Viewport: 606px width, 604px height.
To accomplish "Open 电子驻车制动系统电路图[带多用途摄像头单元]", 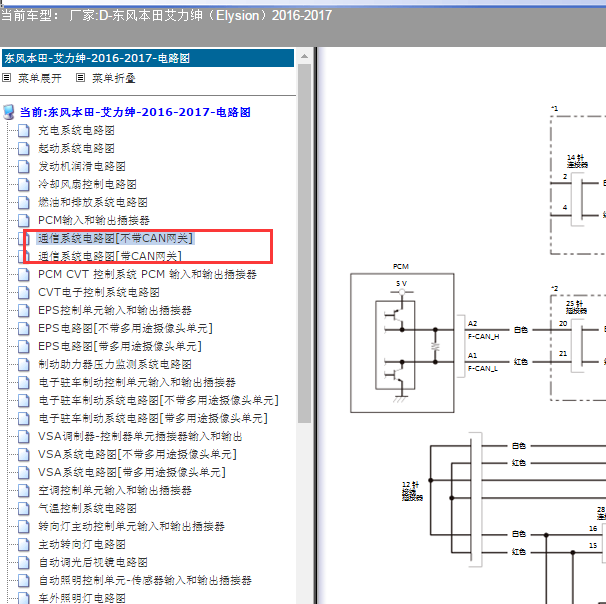I will (153, 419).
